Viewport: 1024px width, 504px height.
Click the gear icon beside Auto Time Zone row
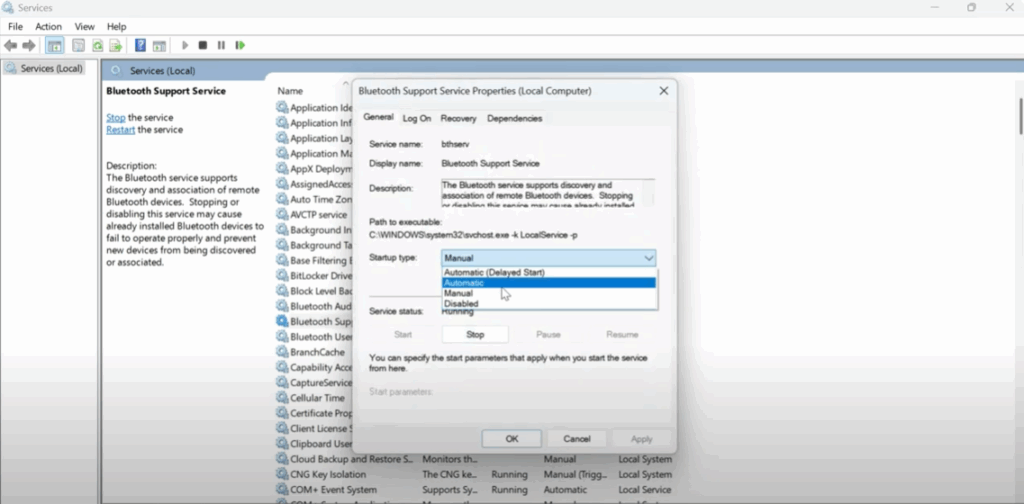282,199
